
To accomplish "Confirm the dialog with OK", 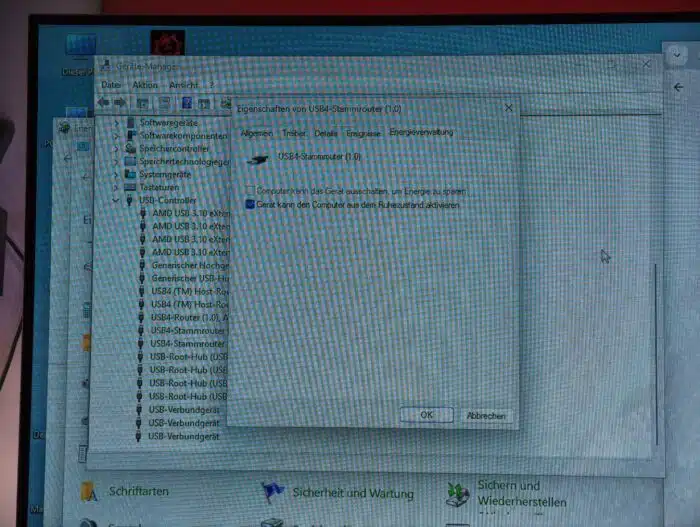I will 426,415.
